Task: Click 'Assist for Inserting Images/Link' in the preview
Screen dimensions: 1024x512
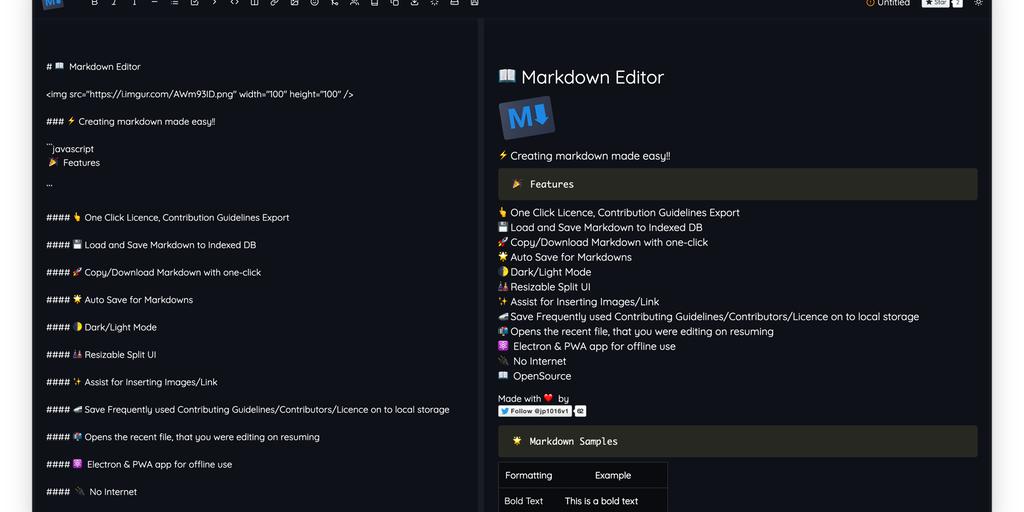Action: (x=584, y=302)
